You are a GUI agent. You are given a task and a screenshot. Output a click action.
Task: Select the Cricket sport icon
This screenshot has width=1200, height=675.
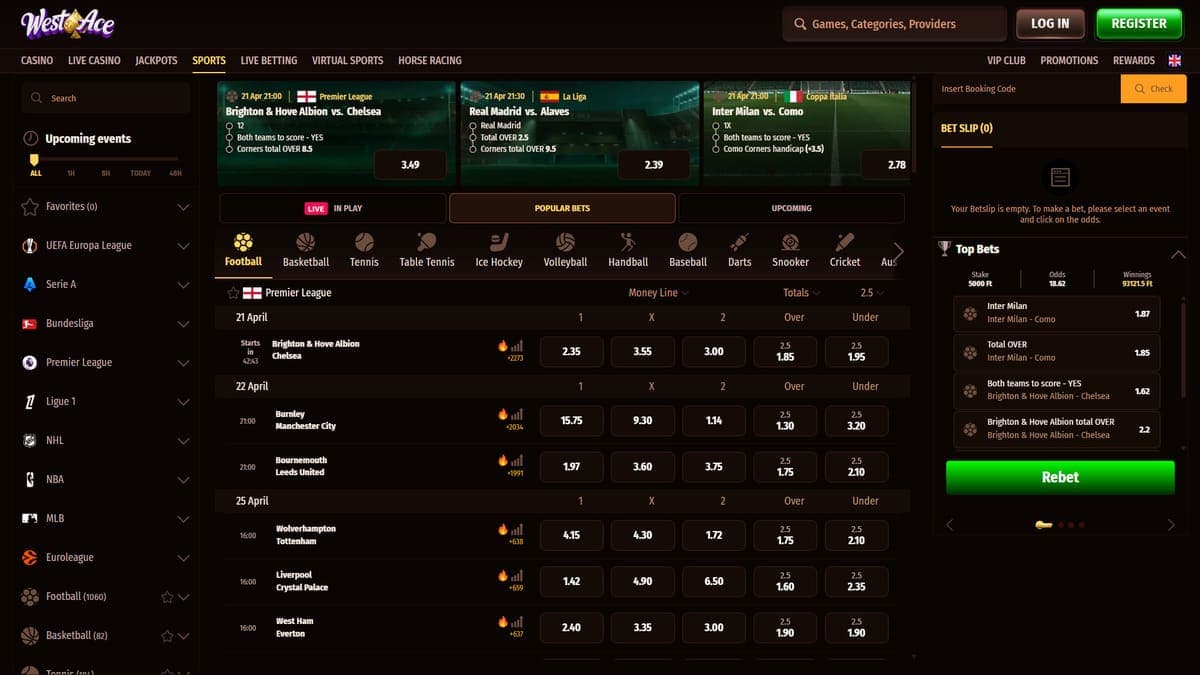(x=845, y=242)
